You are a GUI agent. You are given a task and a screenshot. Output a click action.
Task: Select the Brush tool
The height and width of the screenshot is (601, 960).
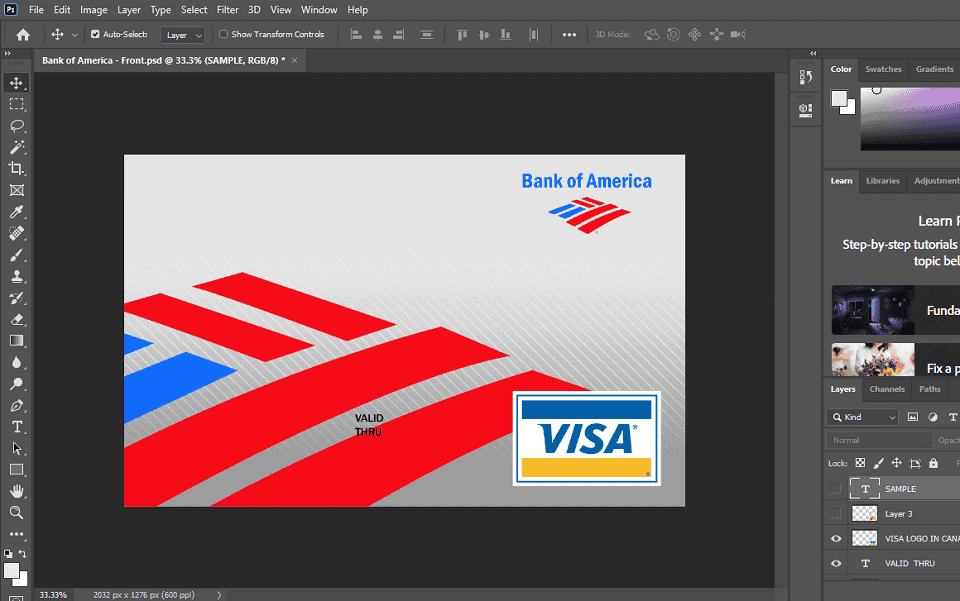coord(17,255)
